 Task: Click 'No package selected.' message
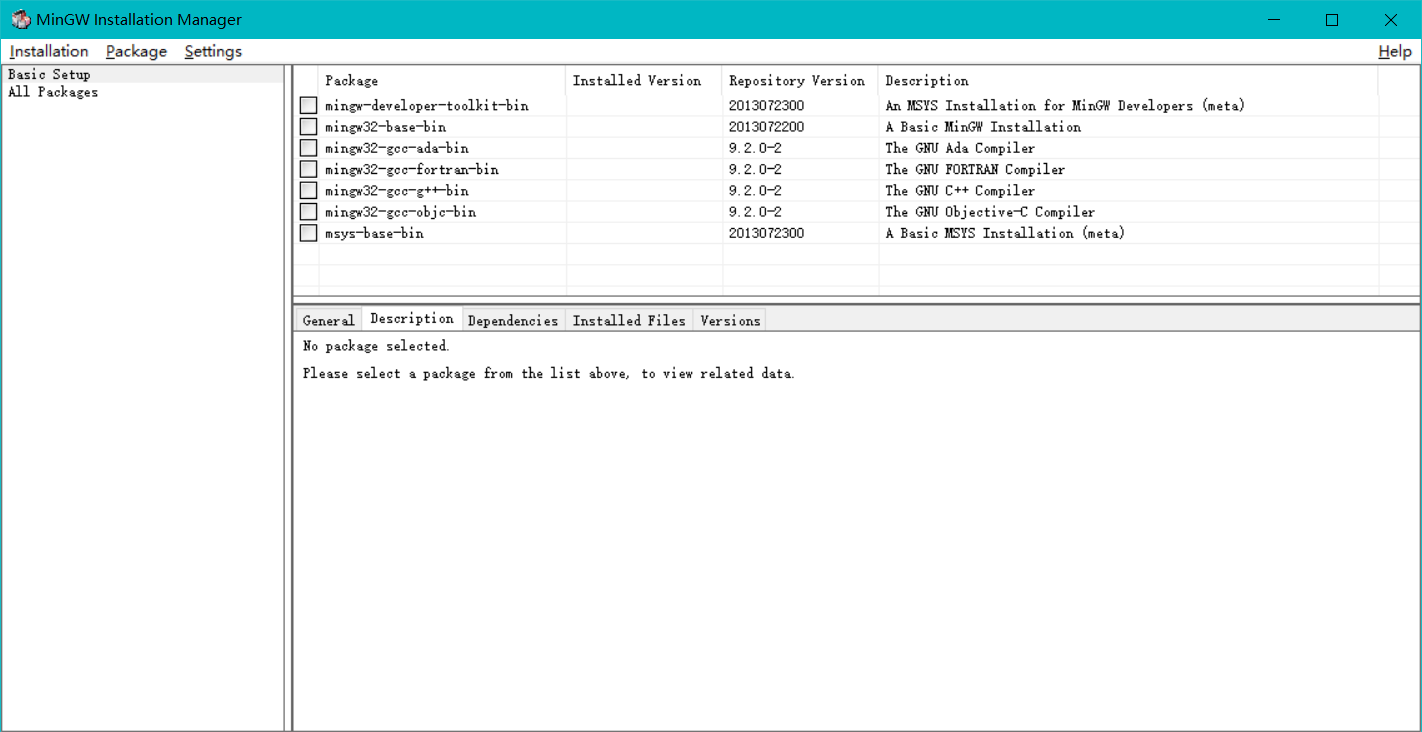376,346
